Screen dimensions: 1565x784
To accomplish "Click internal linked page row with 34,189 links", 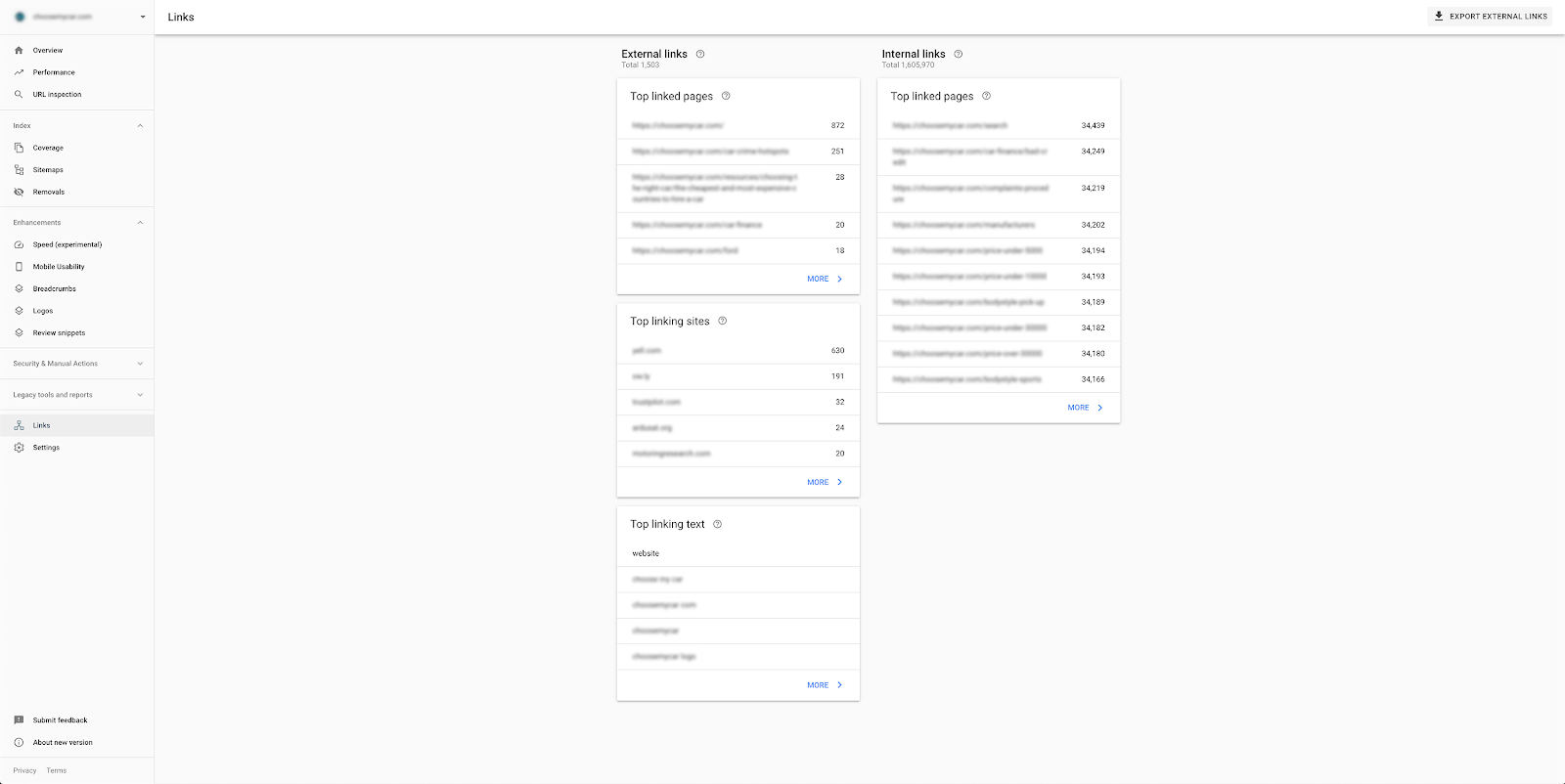I will pos(999,302).
